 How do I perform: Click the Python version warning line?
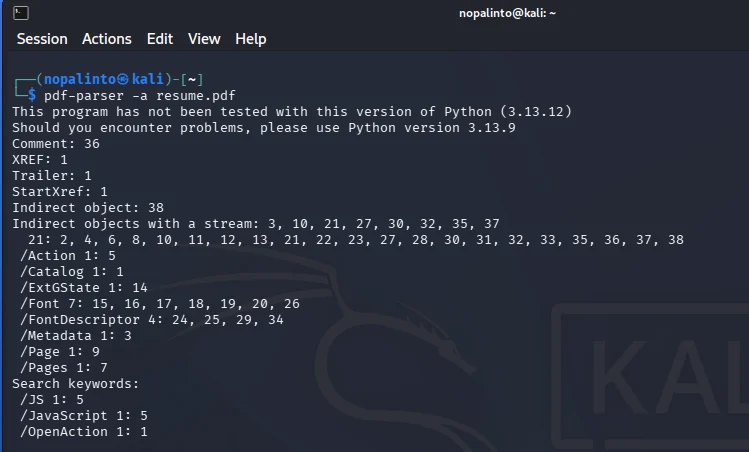click(x=292, y=112)
